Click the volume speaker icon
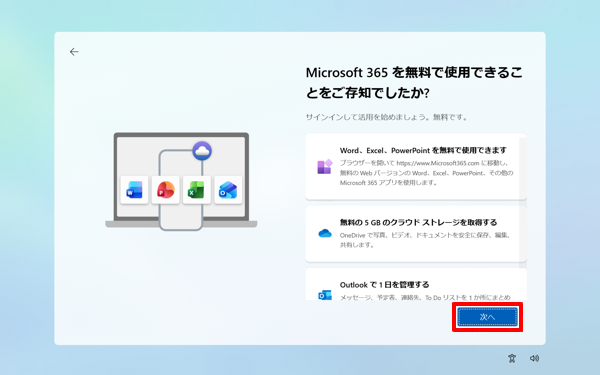600x375 pixels. point(534,358)
